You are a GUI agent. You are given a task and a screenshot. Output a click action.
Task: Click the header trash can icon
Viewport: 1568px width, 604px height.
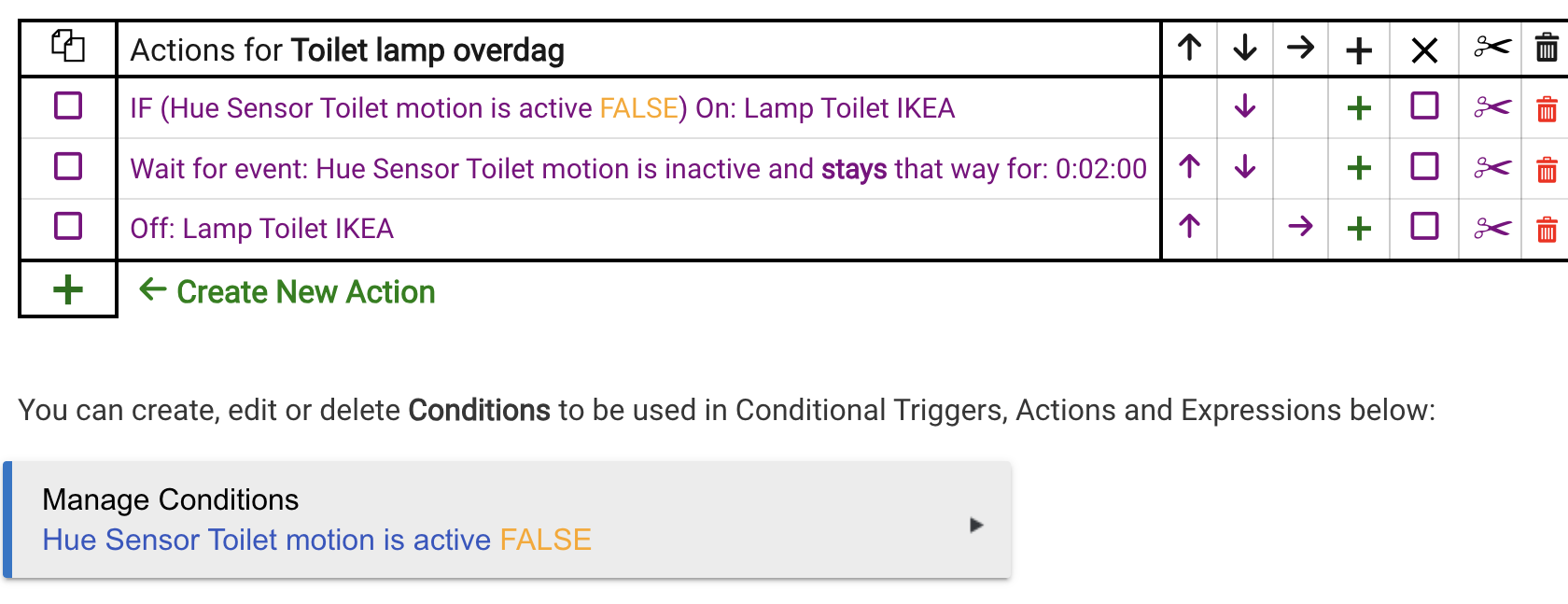[x=1547, y=47]
